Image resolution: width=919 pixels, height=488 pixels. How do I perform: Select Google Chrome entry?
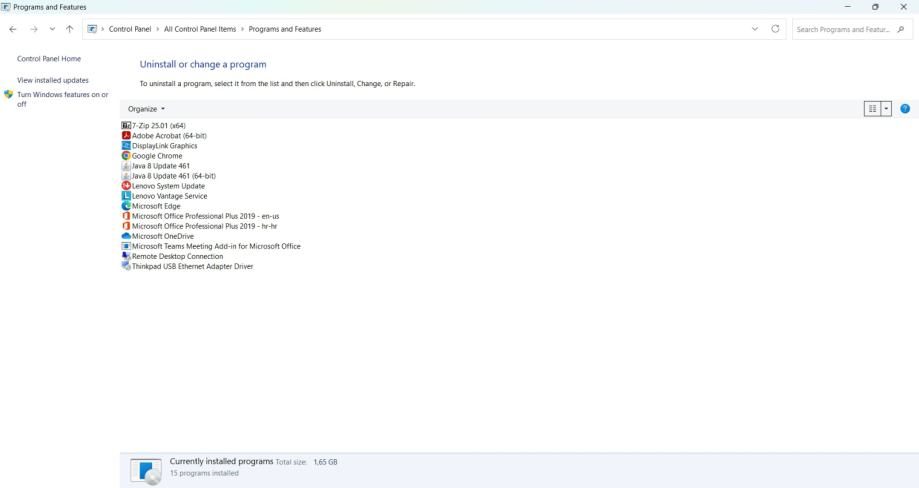156,156
